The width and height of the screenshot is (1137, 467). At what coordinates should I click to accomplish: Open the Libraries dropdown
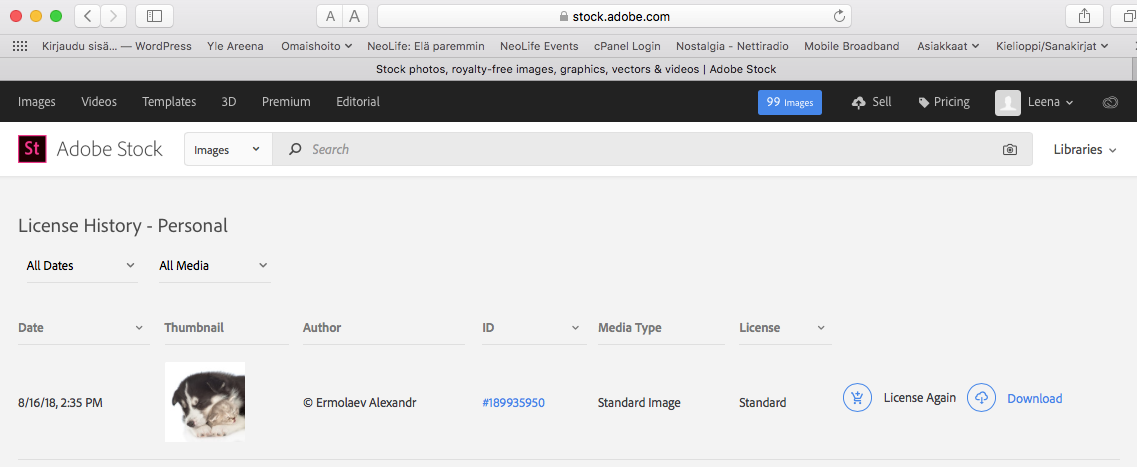click(1084, 149)
